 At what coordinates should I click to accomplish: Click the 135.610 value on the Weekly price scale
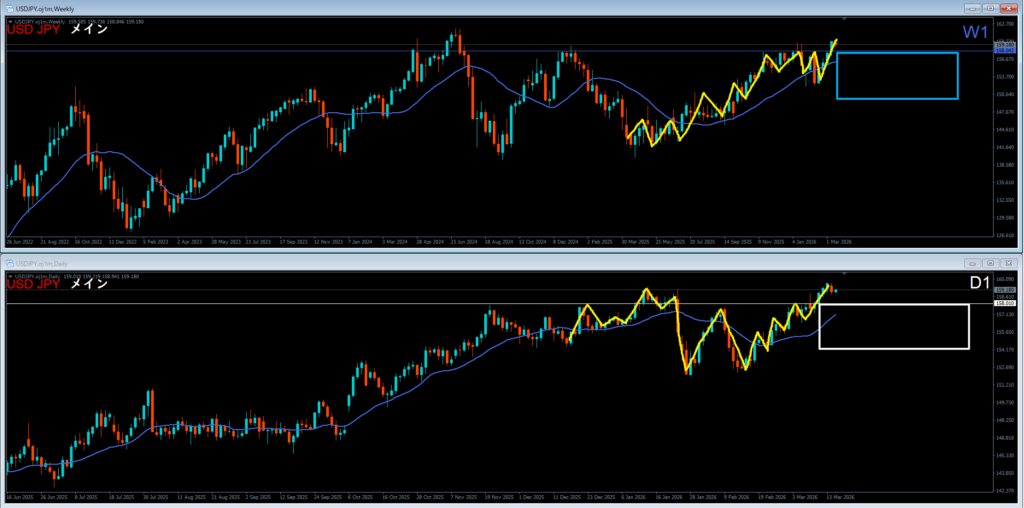1004,183
